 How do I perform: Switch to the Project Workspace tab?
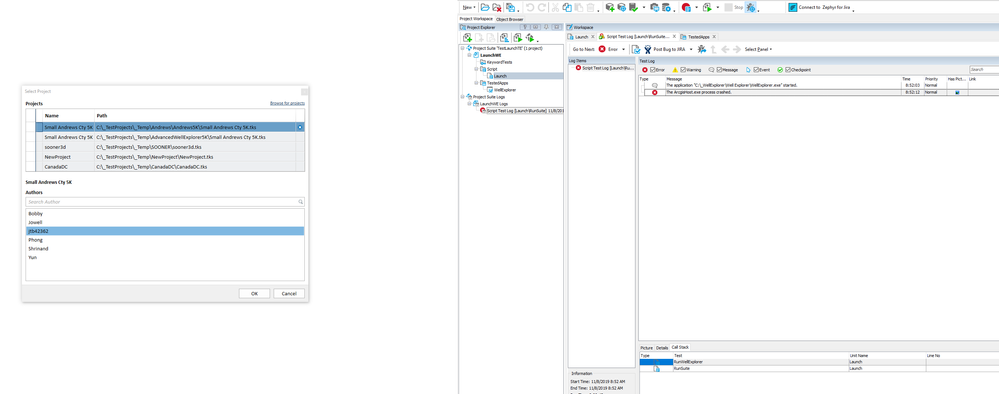[476, 19]
